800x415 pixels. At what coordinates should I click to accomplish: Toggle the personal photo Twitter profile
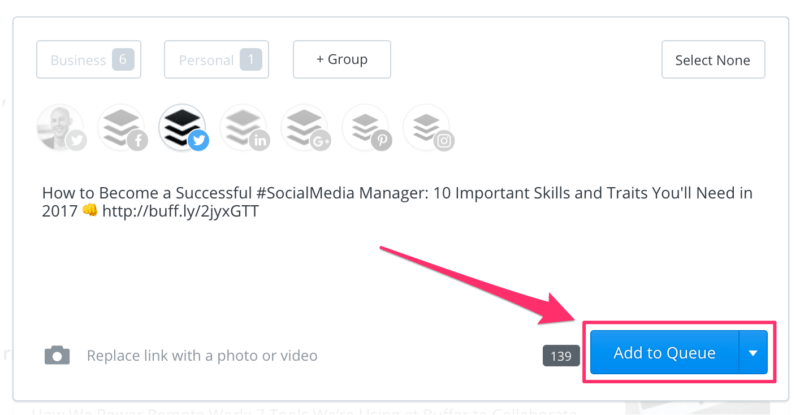point(61,128)
